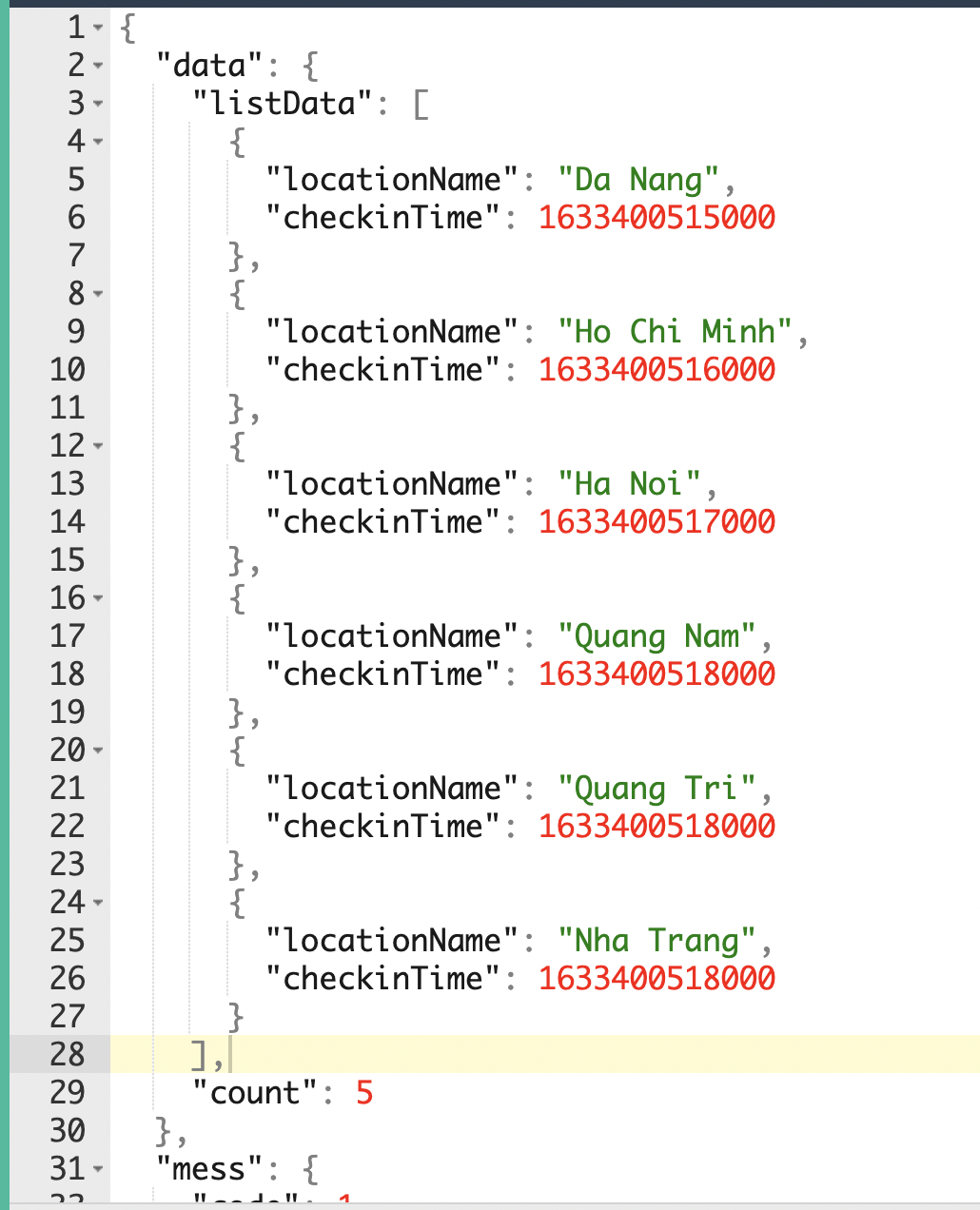Click the "locationName" key on line 17
Screen dimensions: 980x1210
coord(392,636)
